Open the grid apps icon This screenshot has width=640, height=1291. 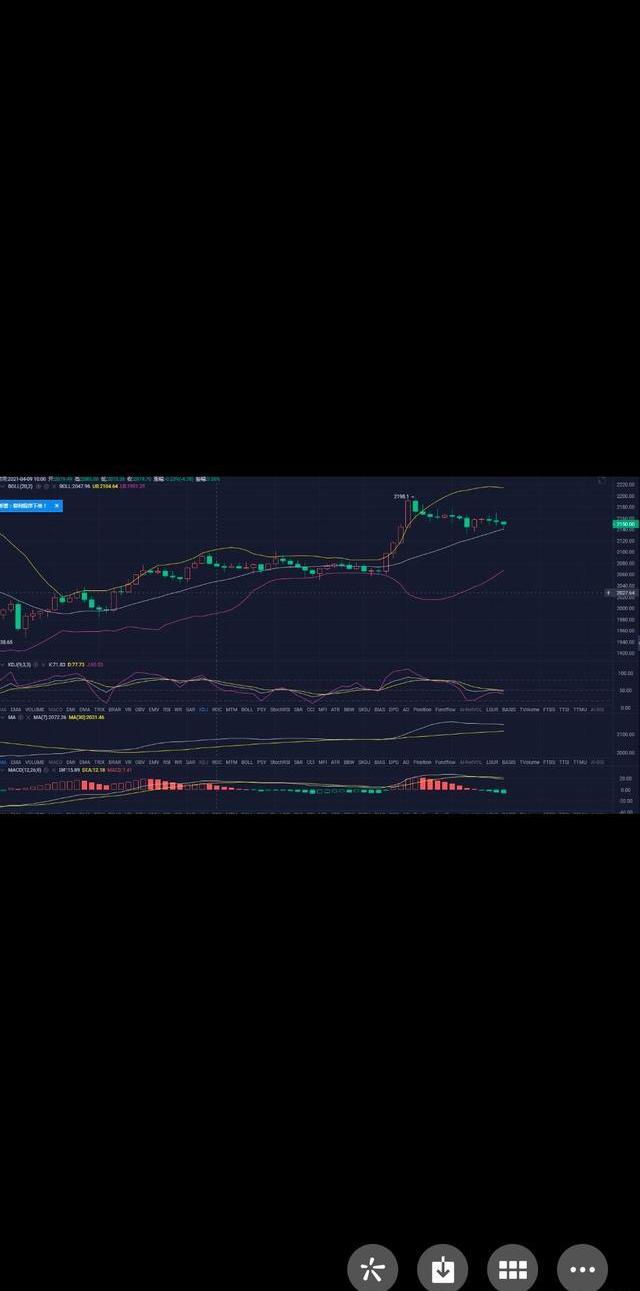[x=512, y=1270]
